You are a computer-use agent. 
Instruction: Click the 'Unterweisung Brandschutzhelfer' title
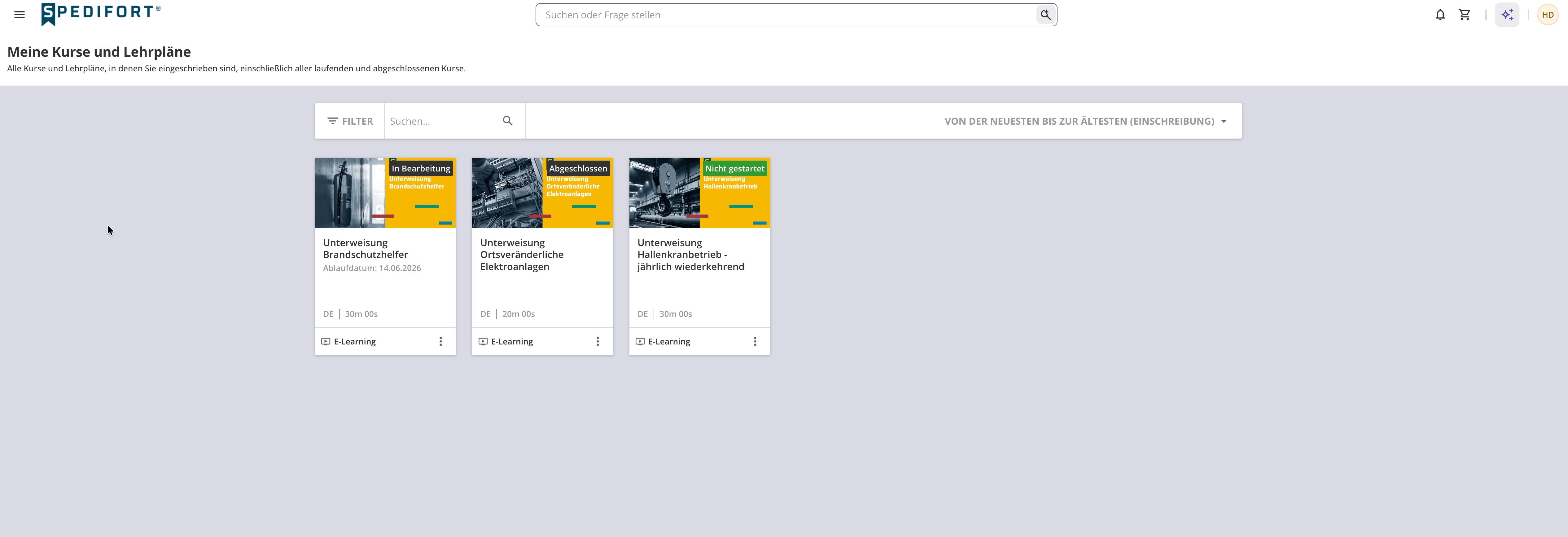(x=365, y=249)
